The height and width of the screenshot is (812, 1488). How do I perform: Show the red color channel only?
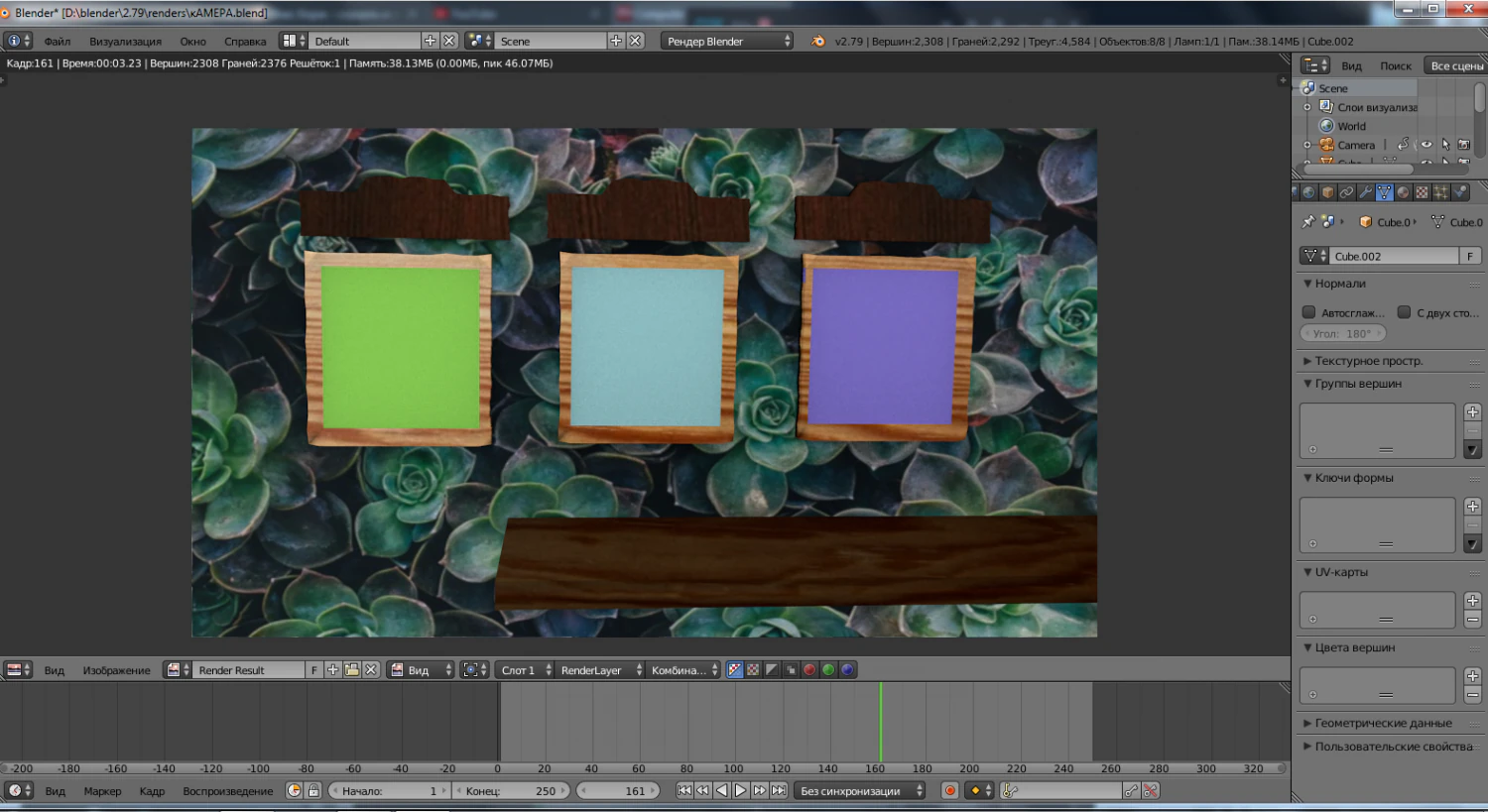click(x=809, y=670)
